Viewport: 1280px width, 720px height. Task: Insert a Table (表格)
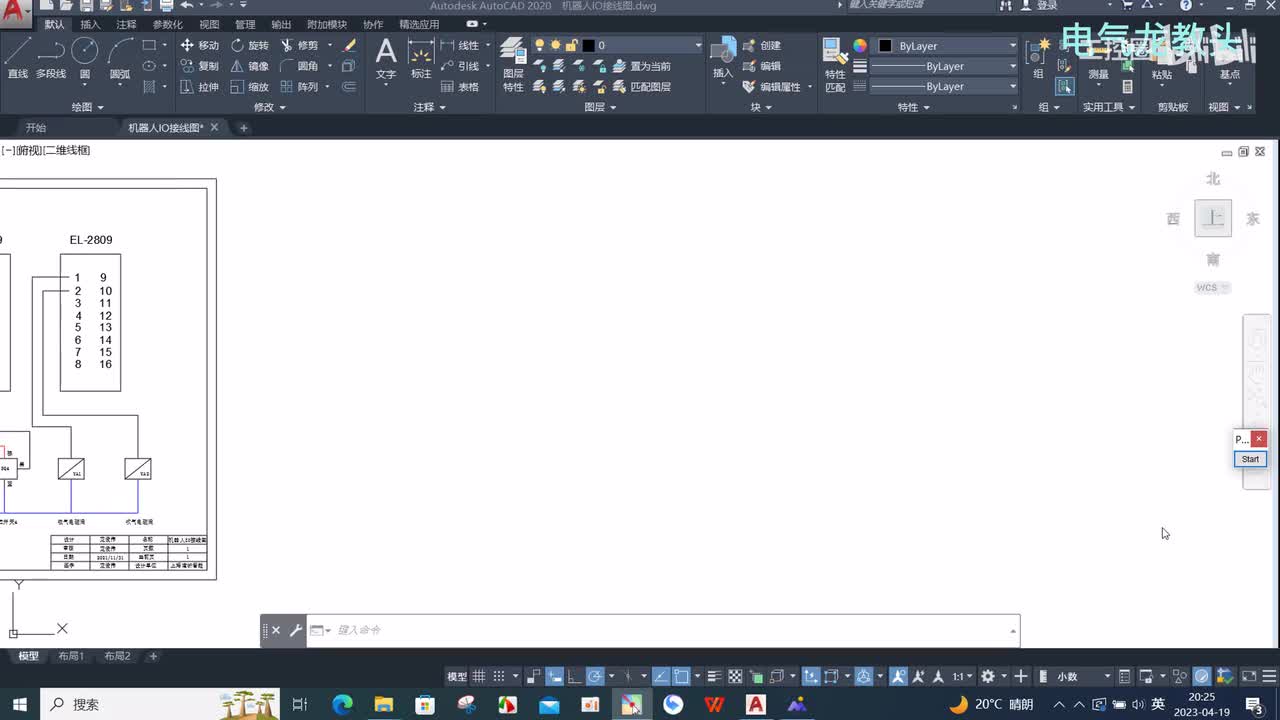tap(460, 87)
